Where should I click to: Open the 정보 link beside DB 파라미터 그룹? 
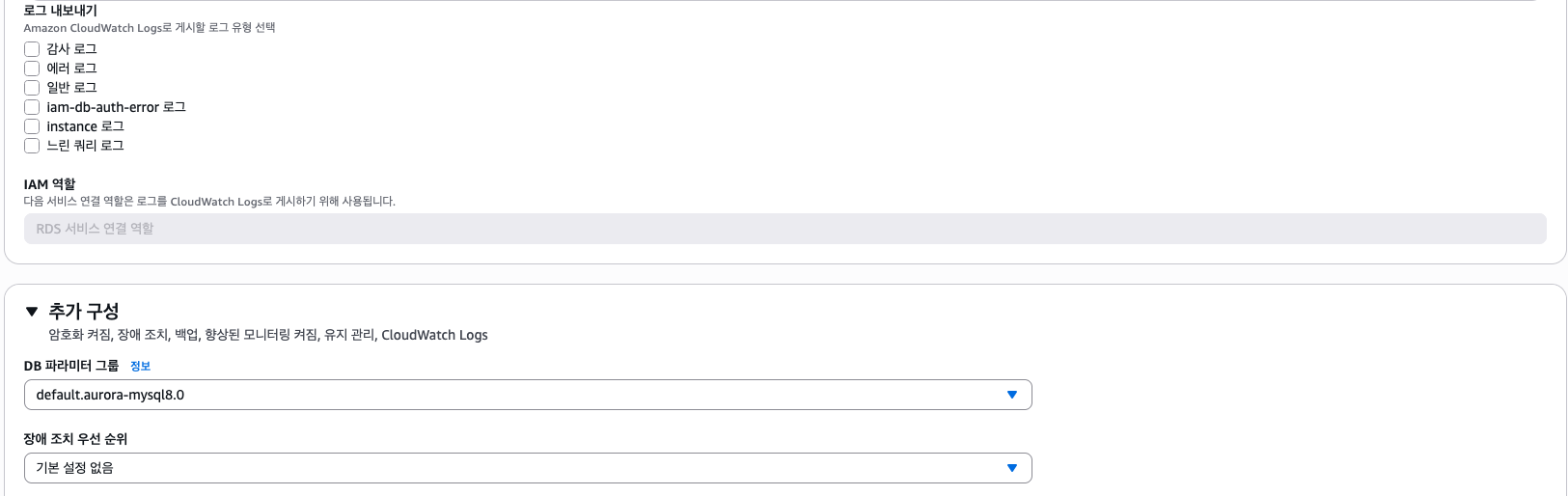click(x=140, y=367)
